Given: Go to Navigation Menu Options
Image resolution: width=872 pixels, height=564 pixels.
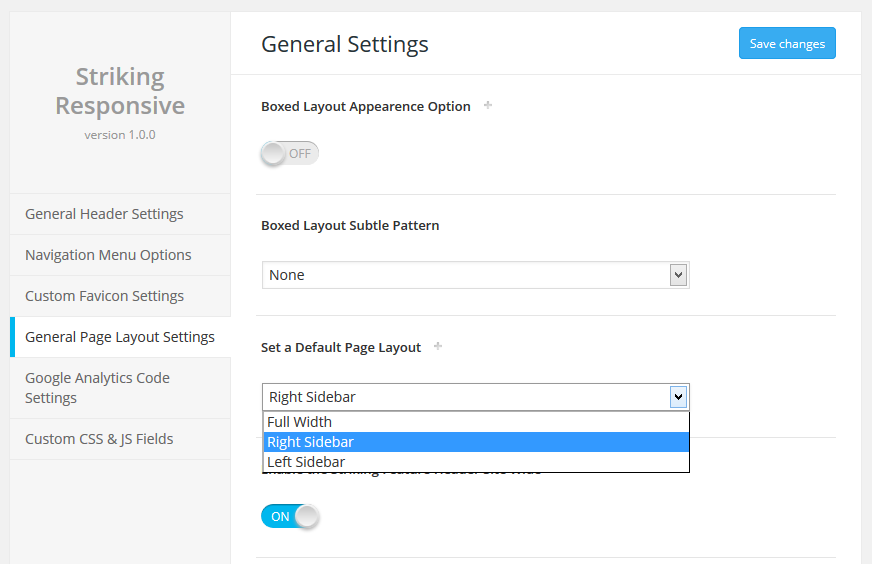Looking at the screenshot, I should pos(108,255).
